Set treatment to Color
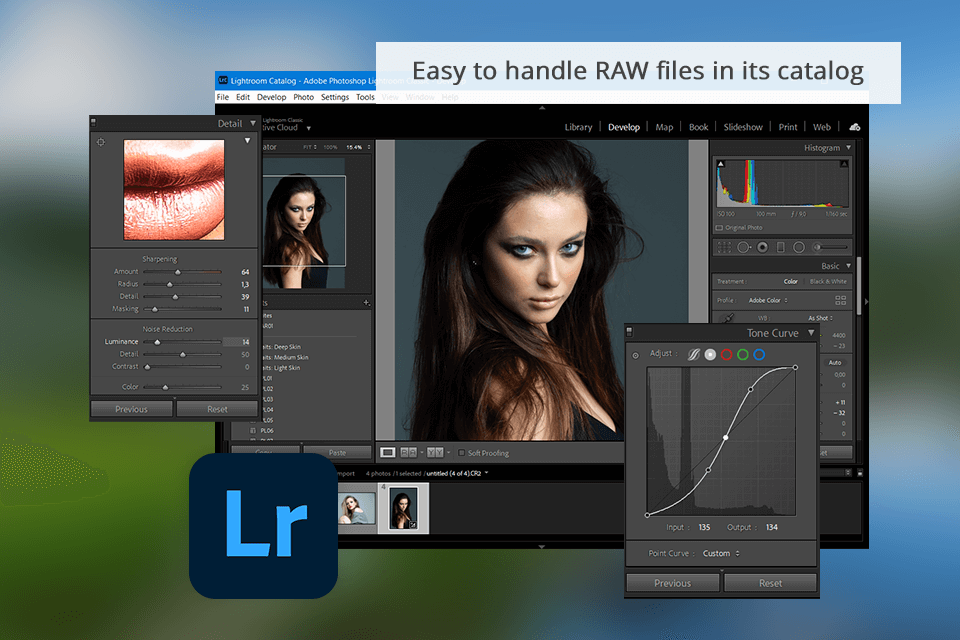This screenshot has height=640, width=960. tap(790, 282)
